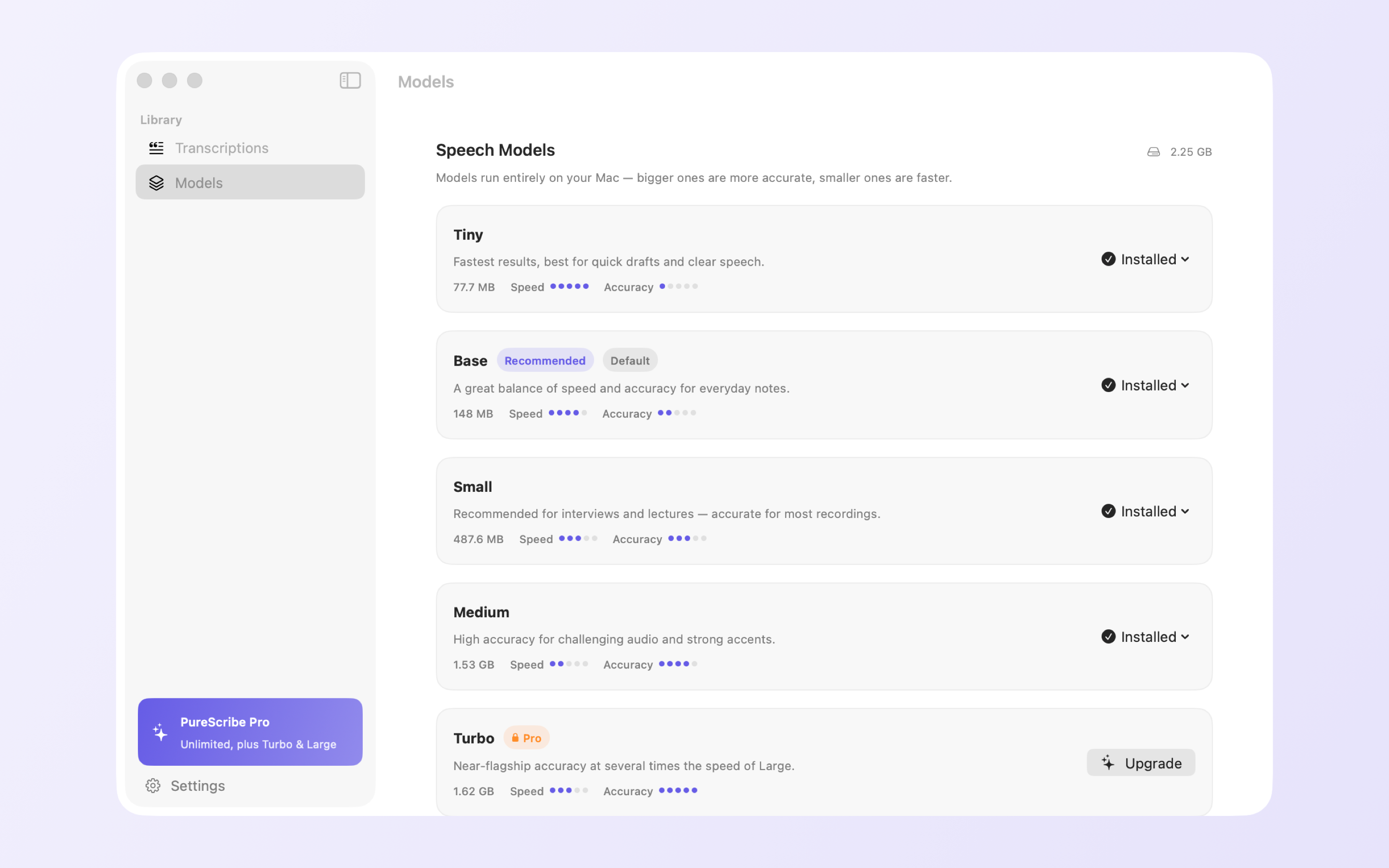This screenshot has height=868, width=1389.
Task: Click the Small installed checkmark icon
Action: 1108,511
